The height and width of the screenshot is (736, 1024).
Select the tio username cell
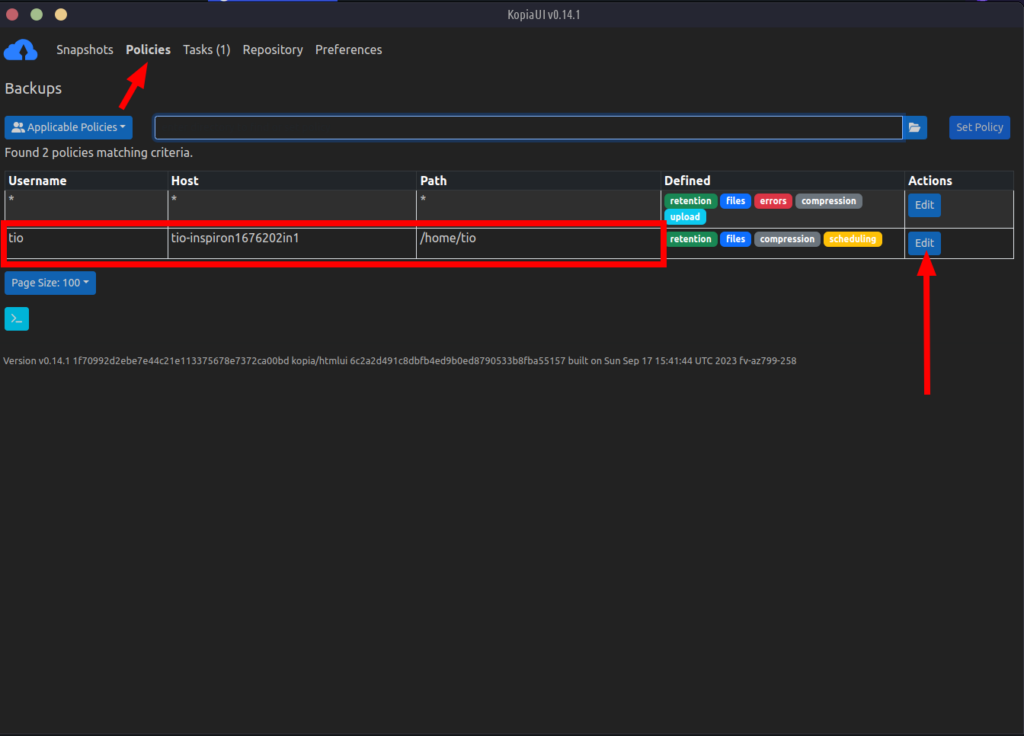coord(86,243)
